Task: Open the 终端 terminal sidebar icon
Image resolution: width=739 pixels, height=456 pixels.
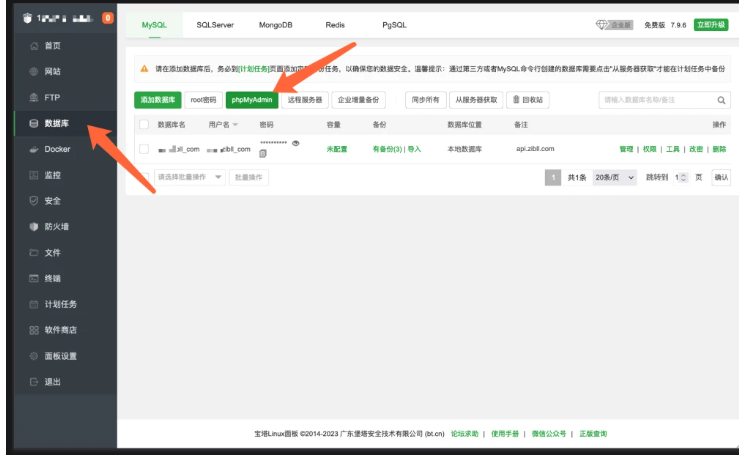Action: 34,279
